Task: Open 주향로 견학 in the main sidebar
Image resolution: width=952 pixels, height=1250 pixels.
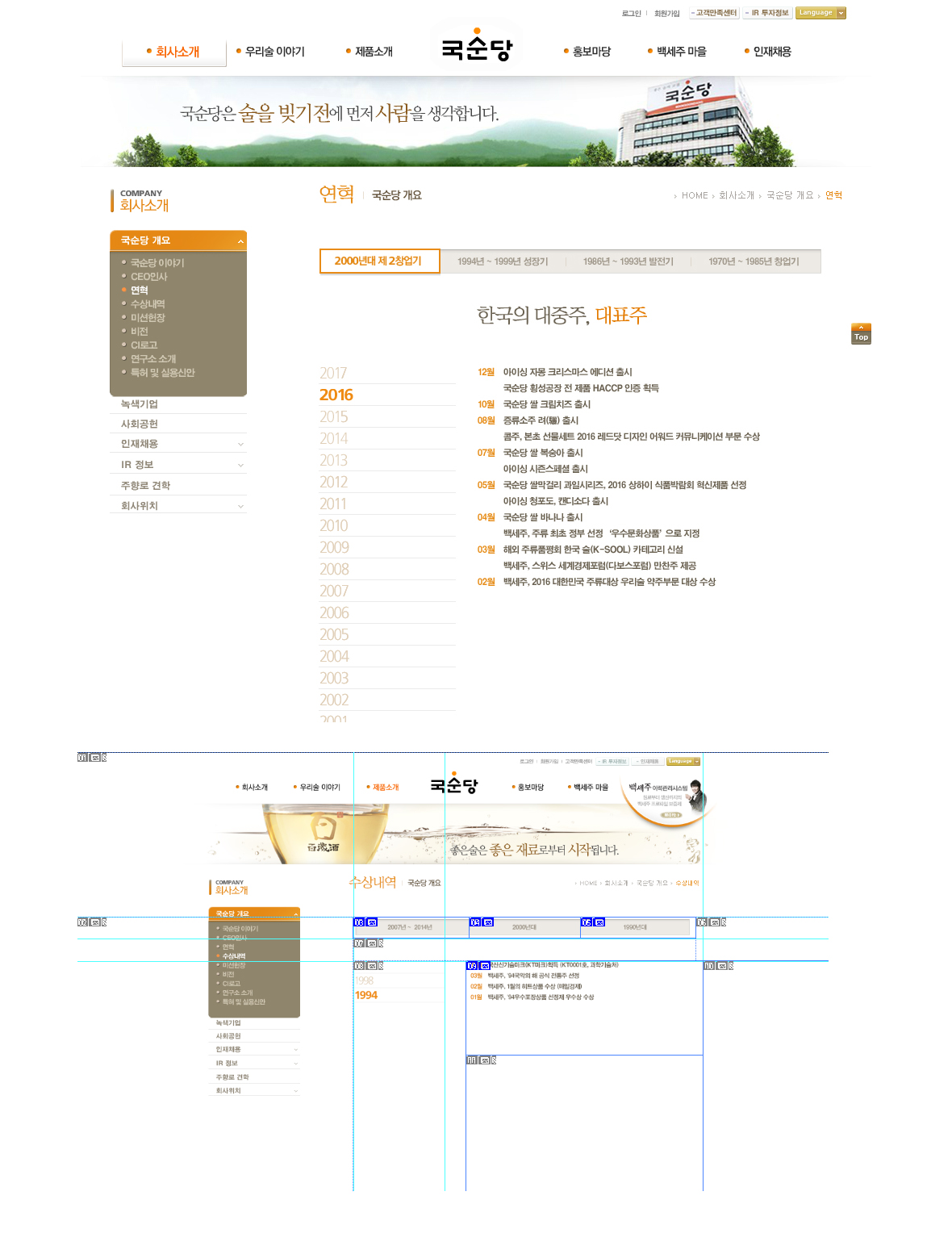Action: pyautogui.click(x=145, y=486)
